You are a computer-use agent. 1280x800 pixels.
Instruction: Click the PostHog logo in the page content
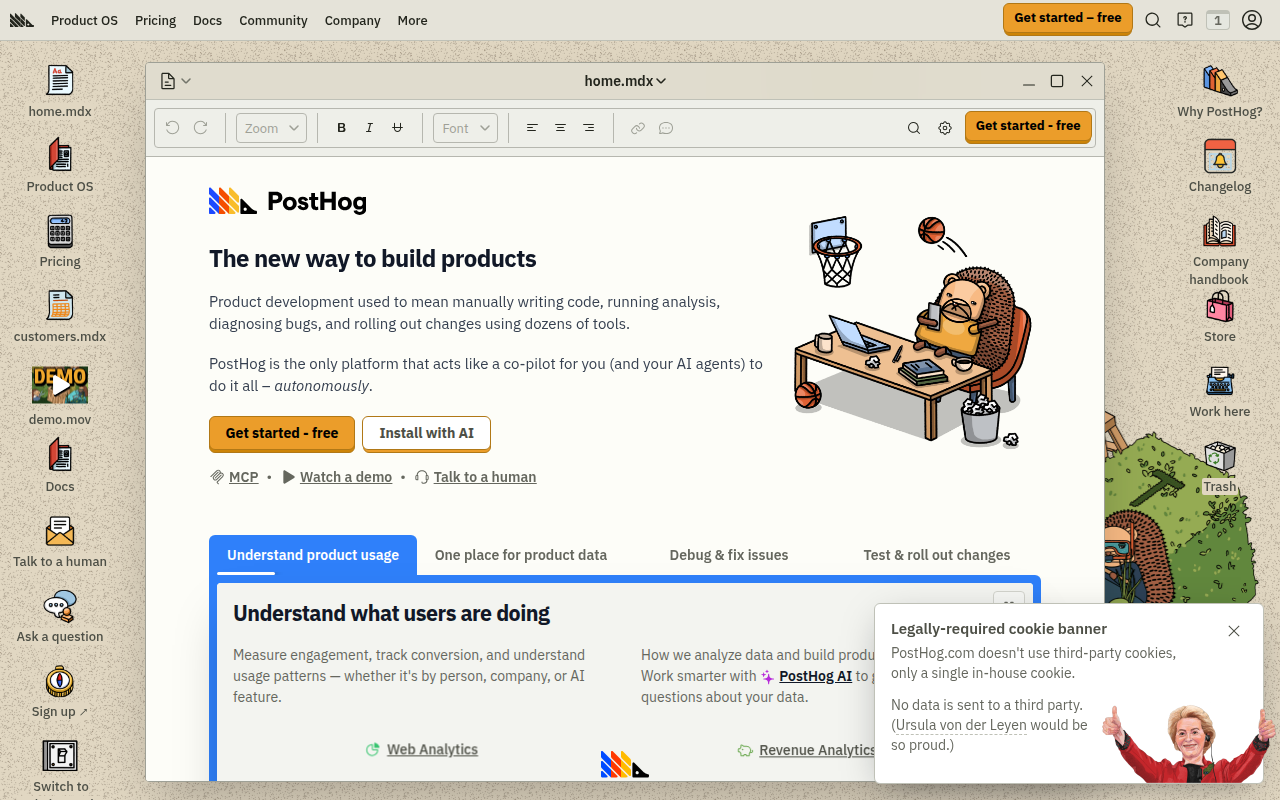288,202
